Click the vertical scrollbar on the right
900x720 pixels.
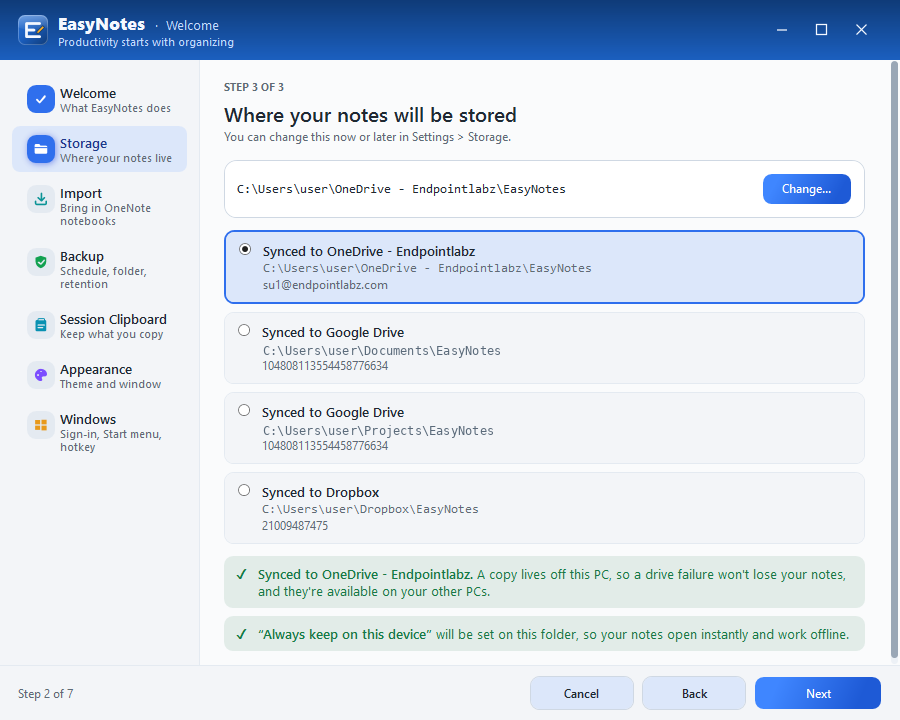point(894,359)
